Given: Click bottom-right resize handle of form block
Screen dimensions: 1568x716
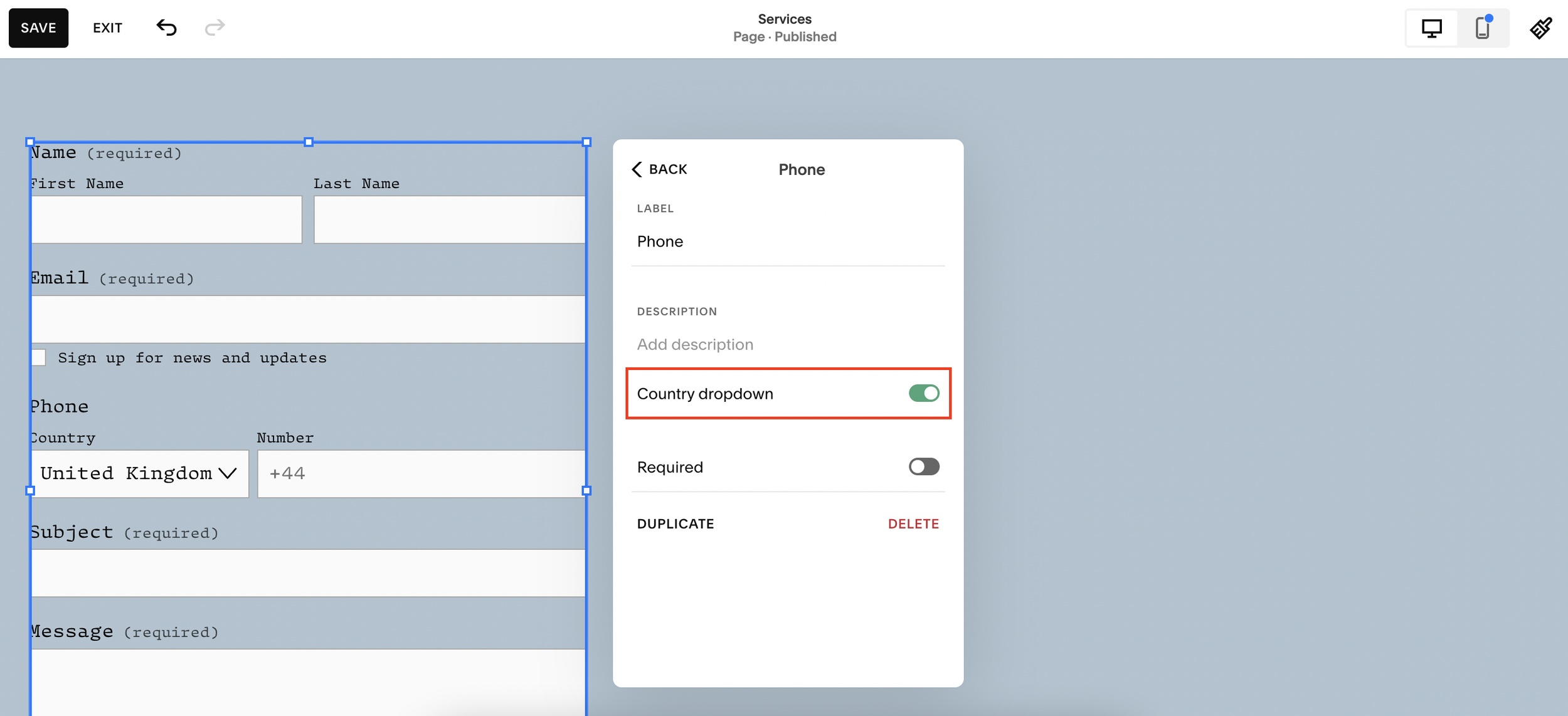Looking at the screenshot, I should (x=586, y=491).
